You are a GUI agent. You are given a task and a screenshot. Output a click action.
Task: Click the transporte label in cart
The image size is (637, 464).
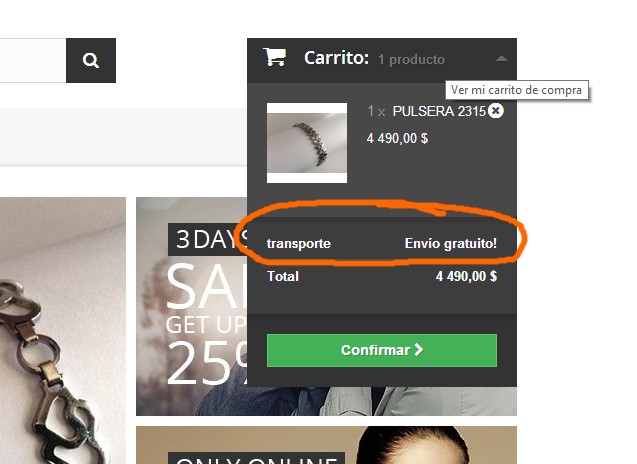[299, 243]
